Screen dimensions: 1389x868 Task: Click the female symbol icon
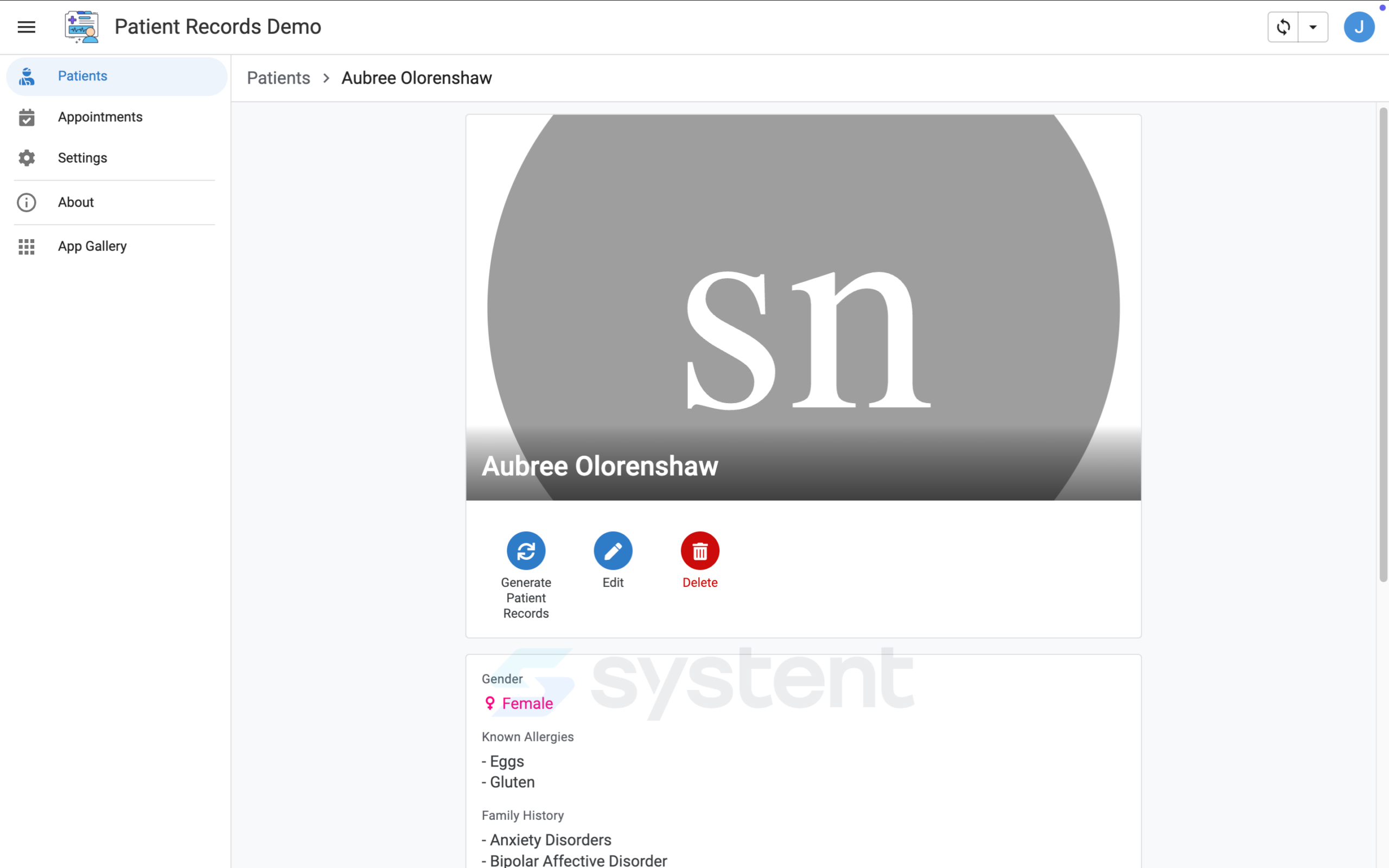click(x=489, y=704)
